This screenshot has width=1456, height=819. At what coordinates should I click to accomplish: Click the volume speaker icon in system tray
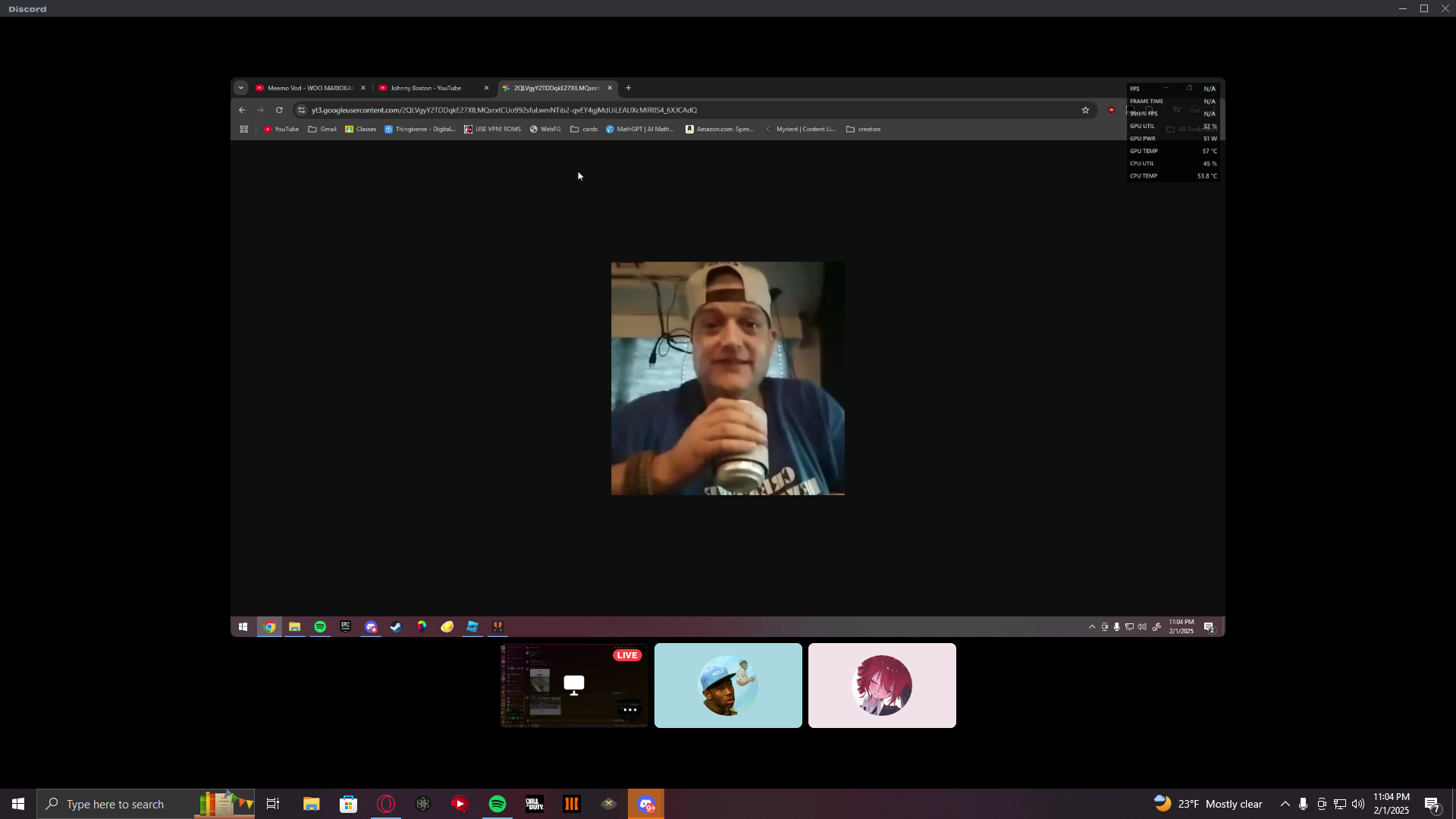coord(1357,804)
